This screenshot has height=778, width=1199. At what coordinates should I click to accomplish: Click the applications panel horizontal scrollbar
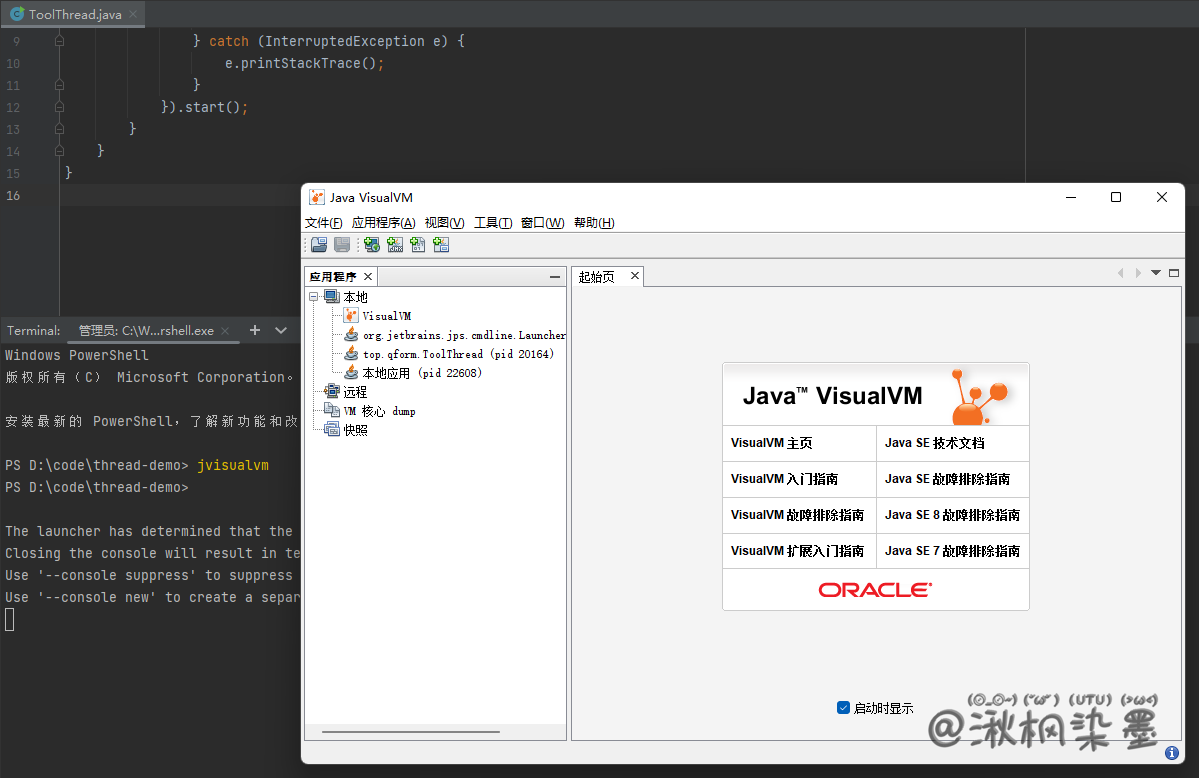[410, 732]
